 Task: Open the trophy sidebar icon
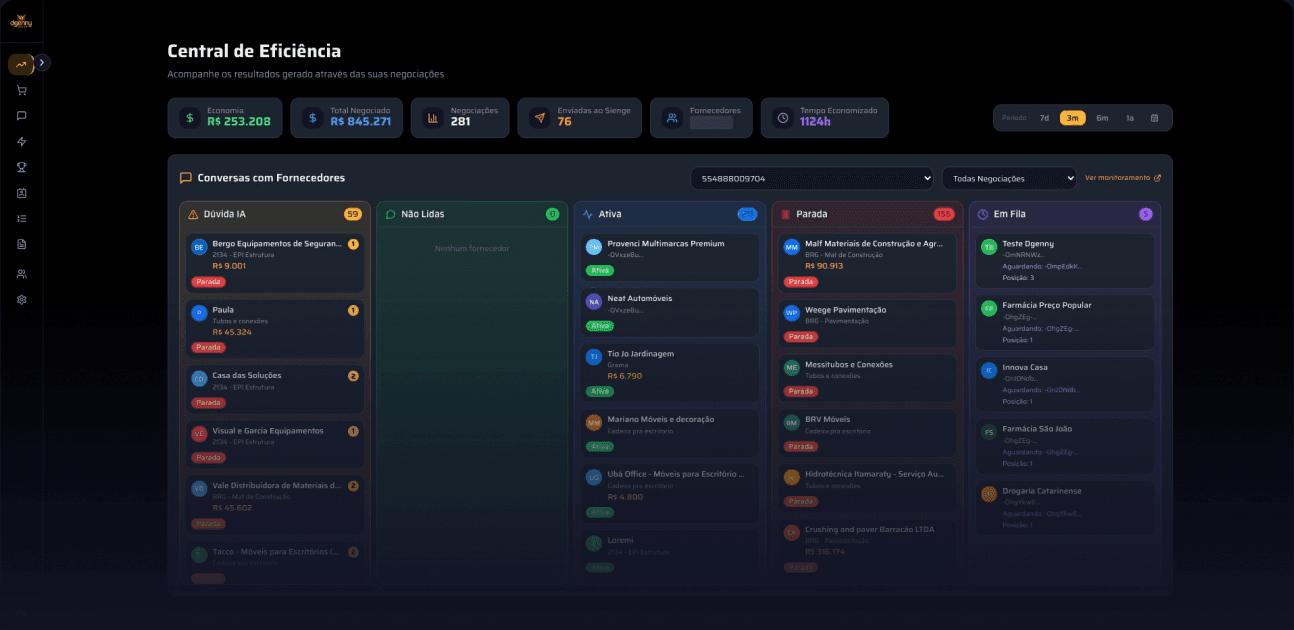coord(21,168)
